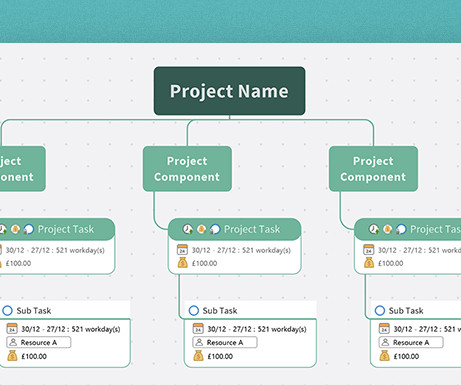Toggle completion circle on left-hand Sub Task
This screenshot has height=385, width=461.
[x=8, y=311]
